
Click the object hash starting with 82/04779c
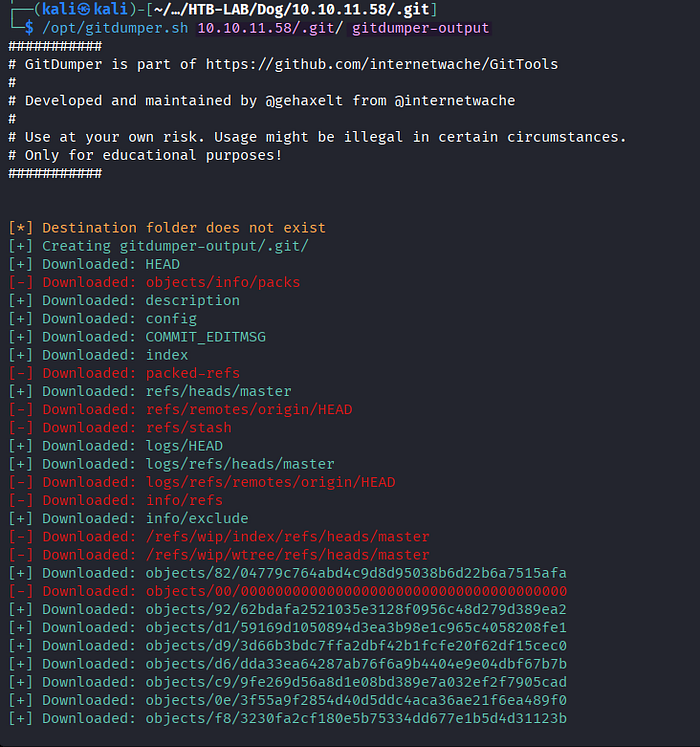point(356,573)
